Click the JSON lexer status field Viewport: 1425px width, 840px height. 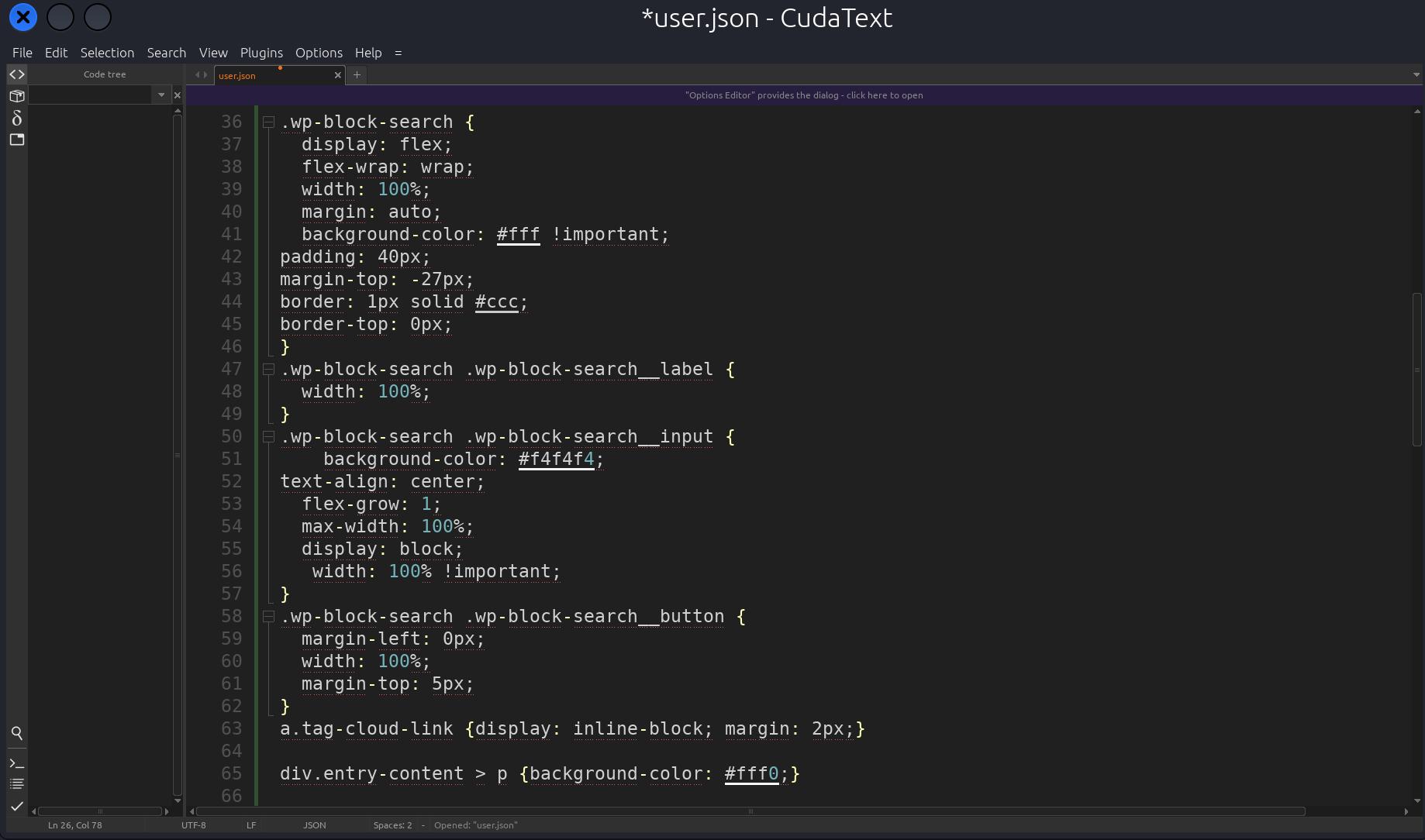click(x=314, y=825)
